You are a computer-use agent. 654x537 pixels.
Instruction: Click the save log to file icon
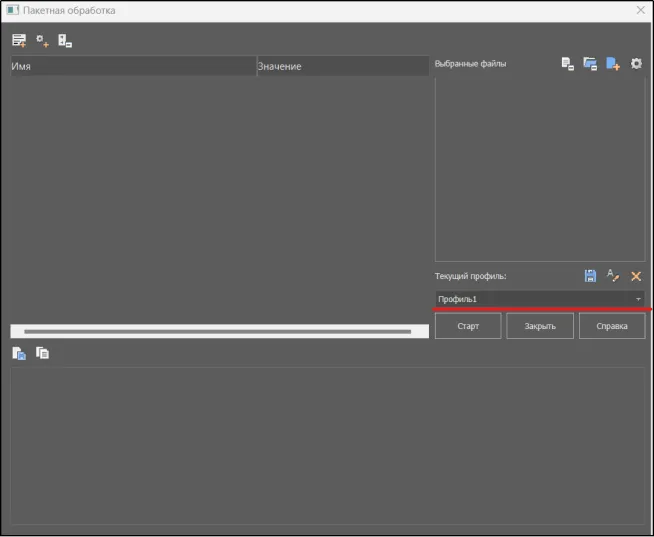click(x=19, y=353)
